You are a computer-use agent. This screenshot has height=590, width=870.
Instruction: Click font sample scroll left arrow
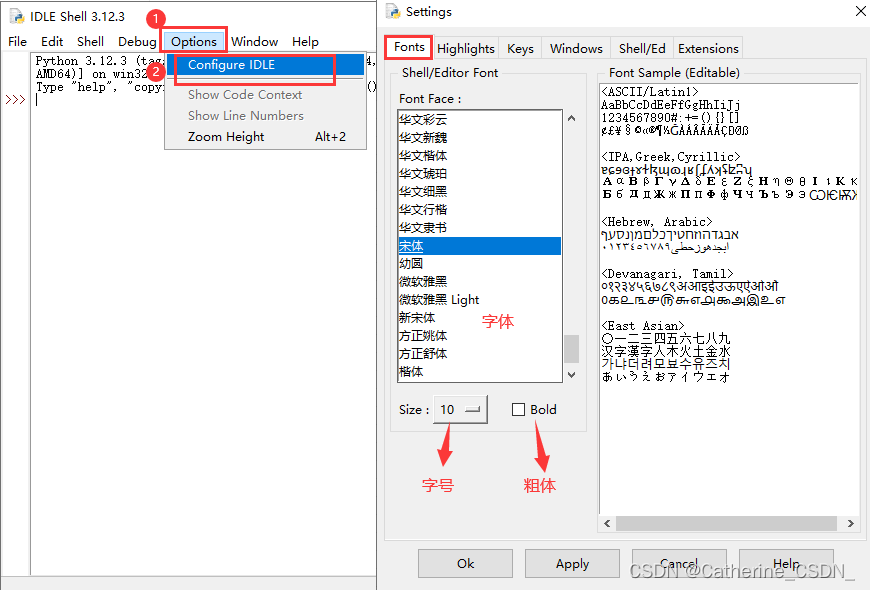tap(607, 523)
